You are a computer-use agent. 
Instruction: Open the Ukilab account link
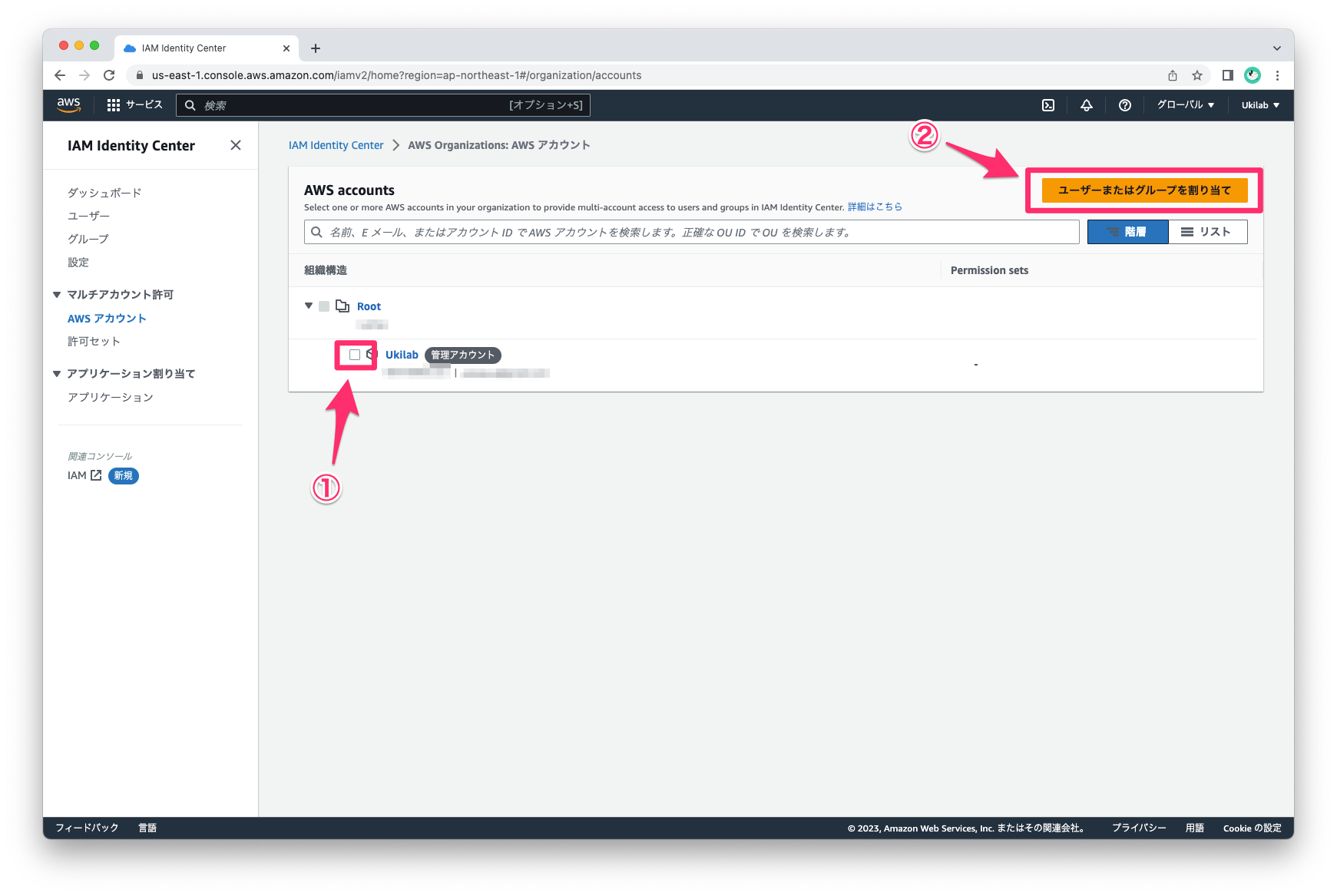tap(402, 355)
